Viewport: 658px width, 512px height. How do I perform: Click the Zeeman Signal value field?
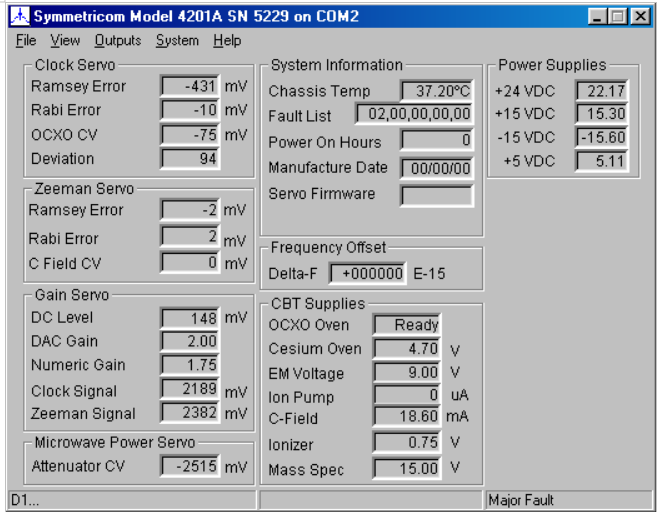pyautogui.click(x=190, y=414)
